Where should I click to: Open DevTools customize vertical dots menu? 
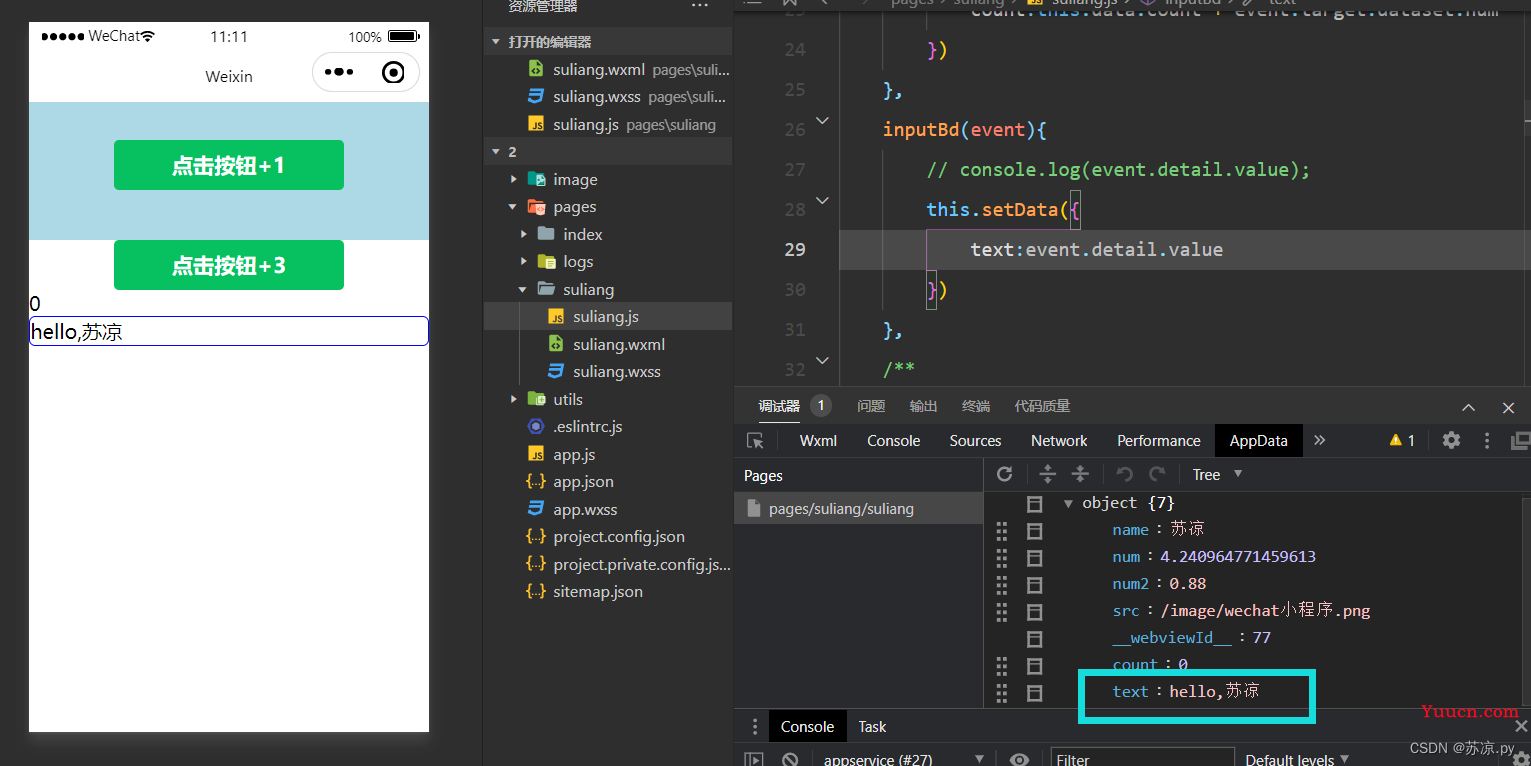point(1487,440)
